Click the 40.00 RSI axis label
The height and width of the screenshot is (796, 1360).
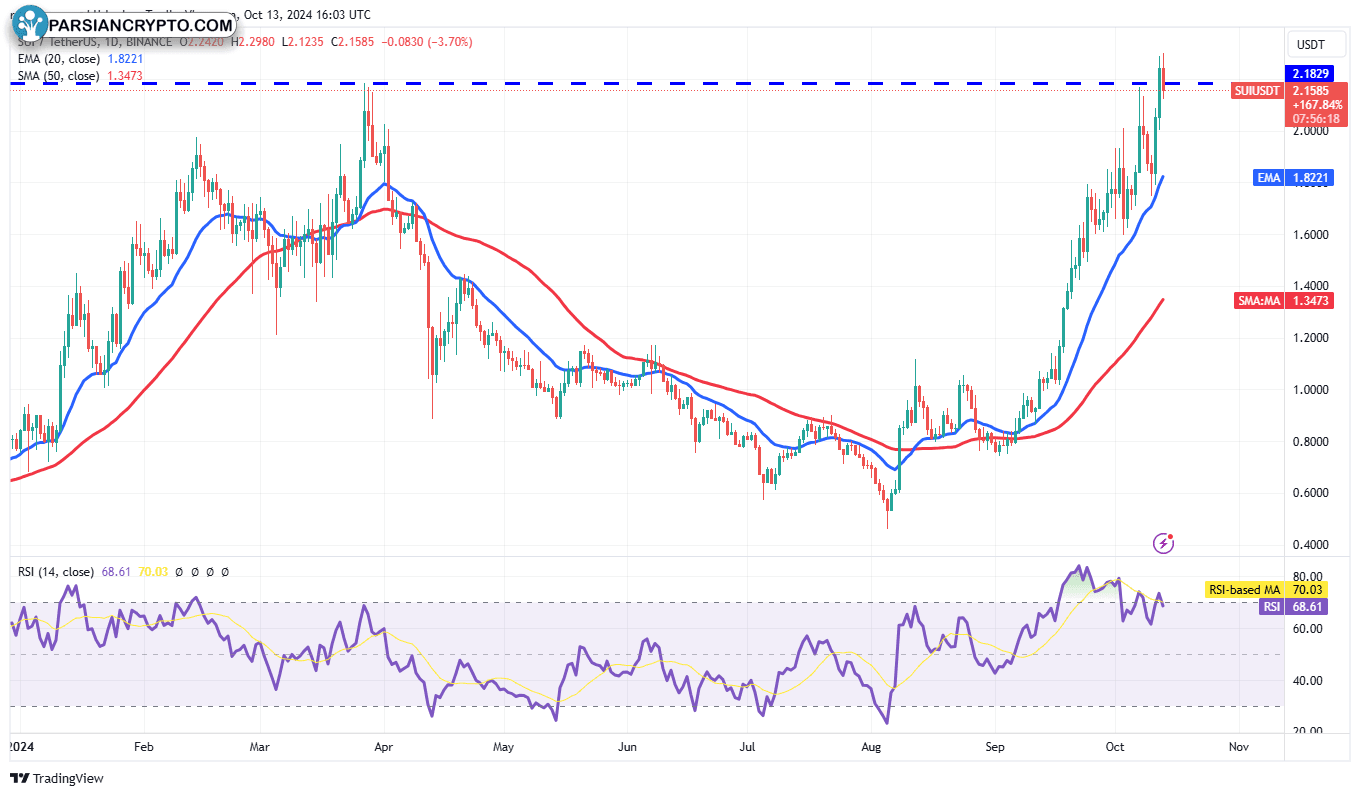(x=1308, y=681)
